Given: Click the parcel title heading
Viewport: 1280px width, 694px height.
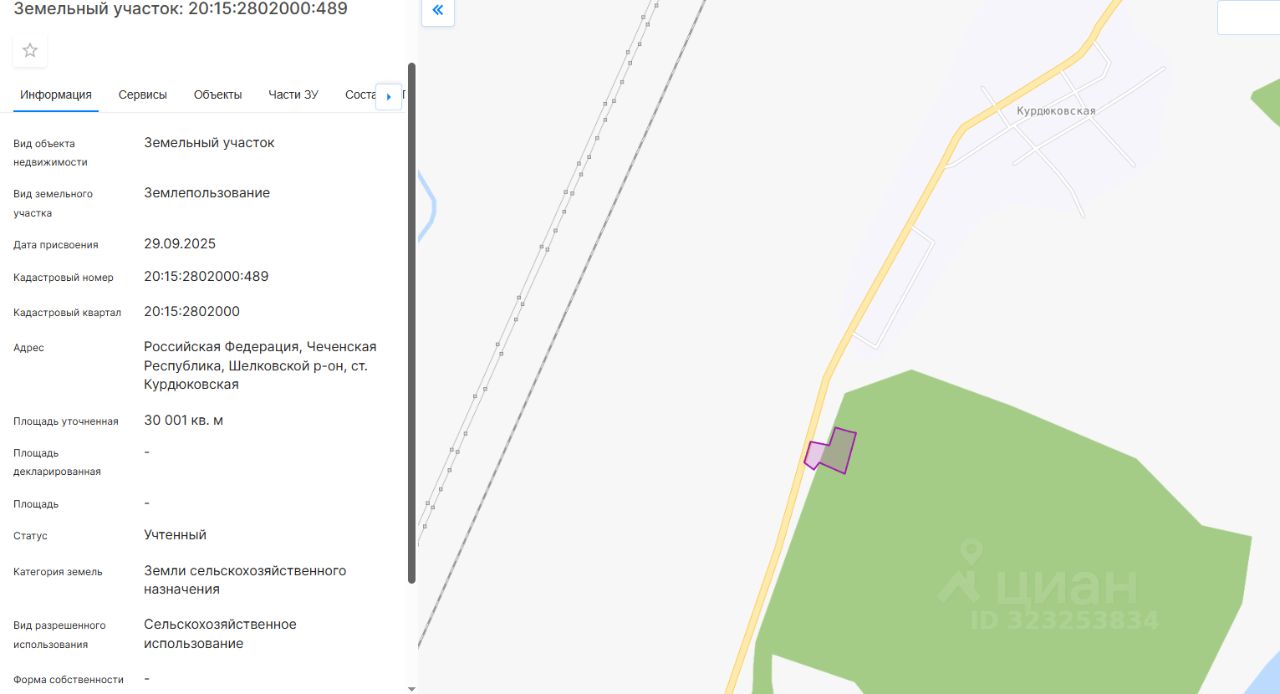Looking at the screenshot, I should (181, 9).
